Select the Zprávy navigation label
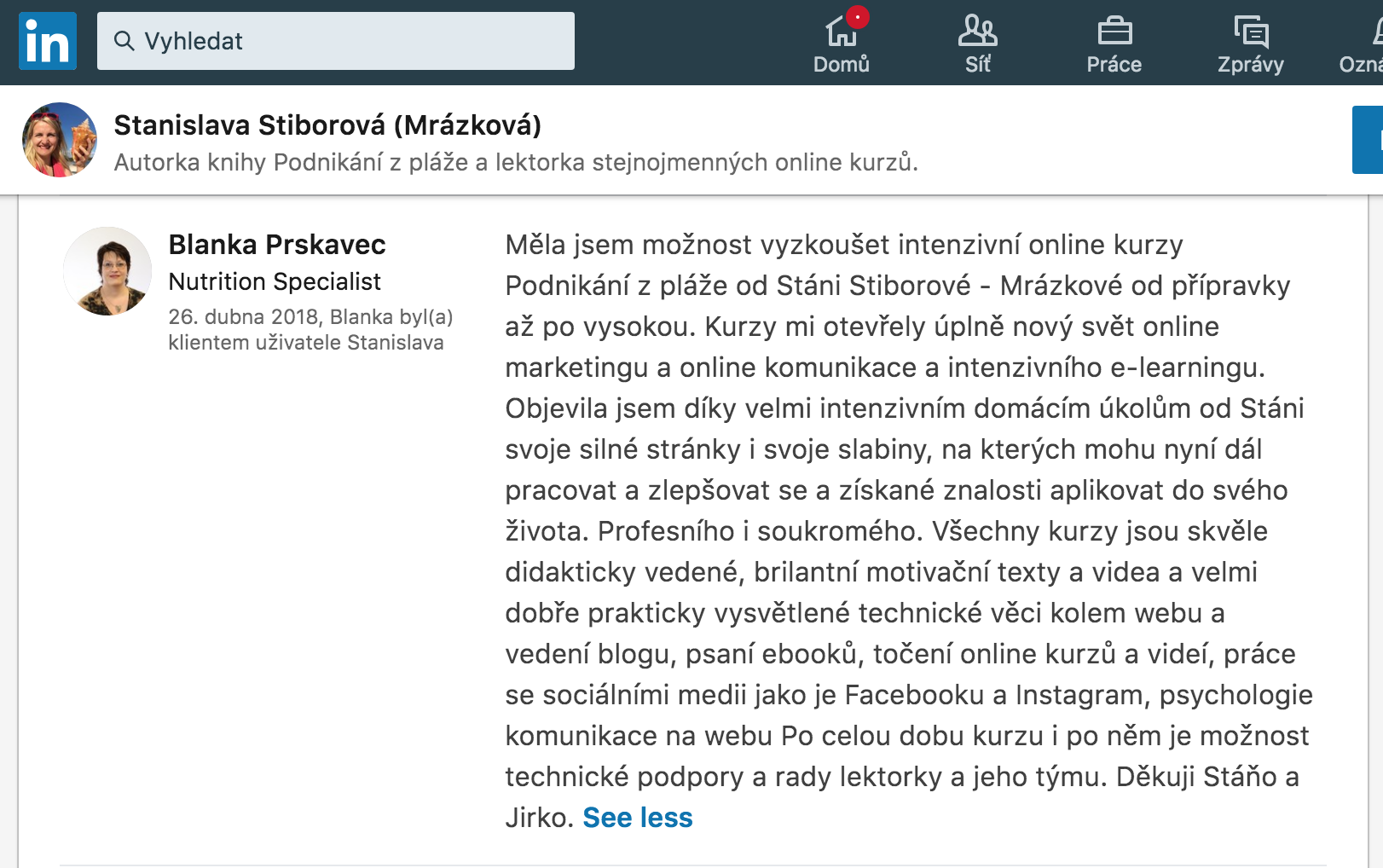This screenshot has height=868, width=1383. click(1251, 65)
